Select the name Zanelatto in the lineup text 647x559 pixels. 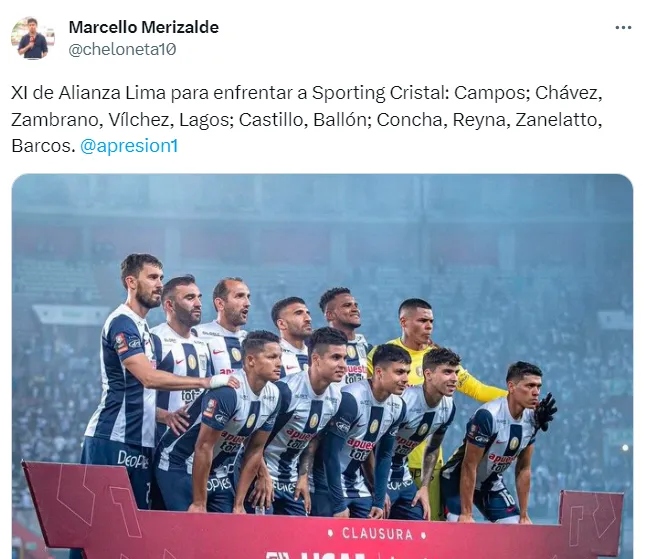click(558, 120)
